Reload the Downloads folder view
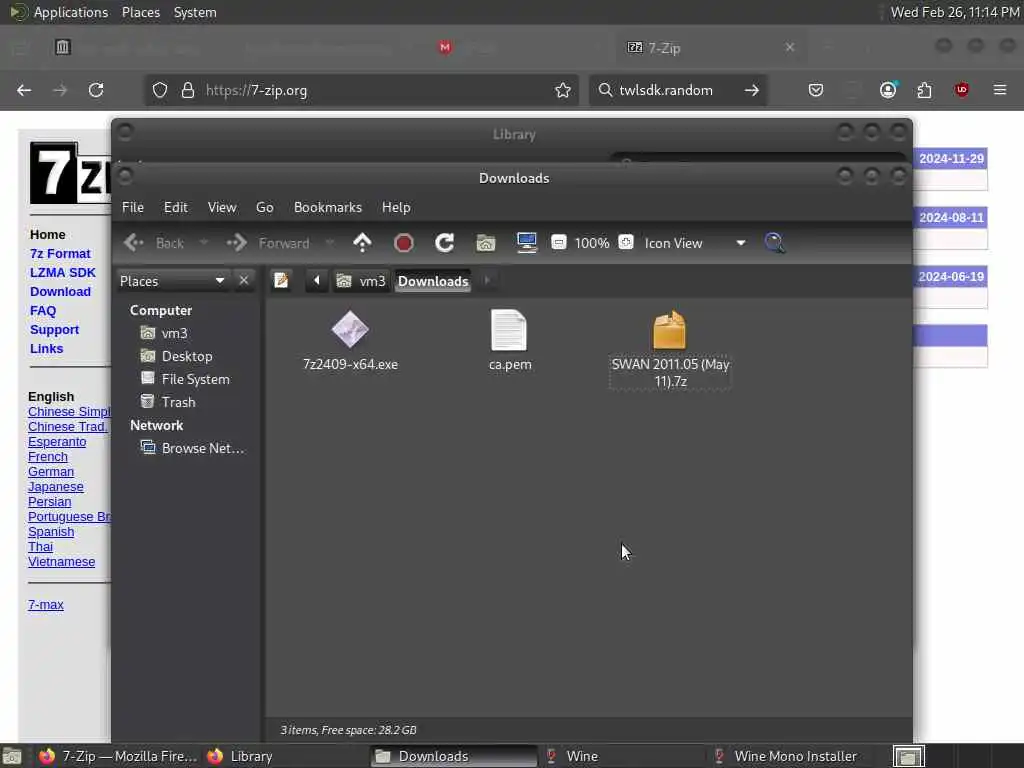 tap(445, 243)
